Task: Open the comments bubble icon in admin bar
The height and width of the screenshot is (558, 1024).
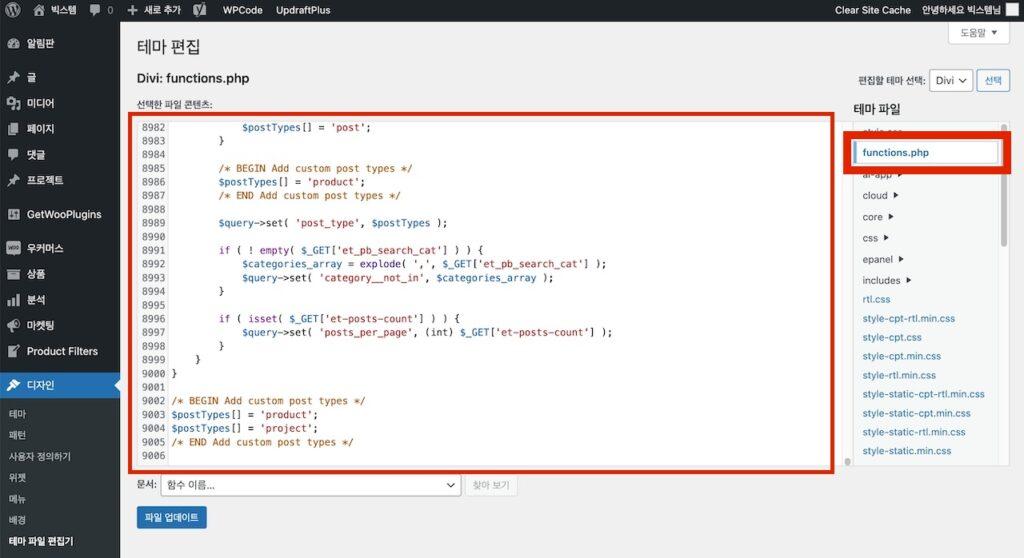Action: coord(95,10)
